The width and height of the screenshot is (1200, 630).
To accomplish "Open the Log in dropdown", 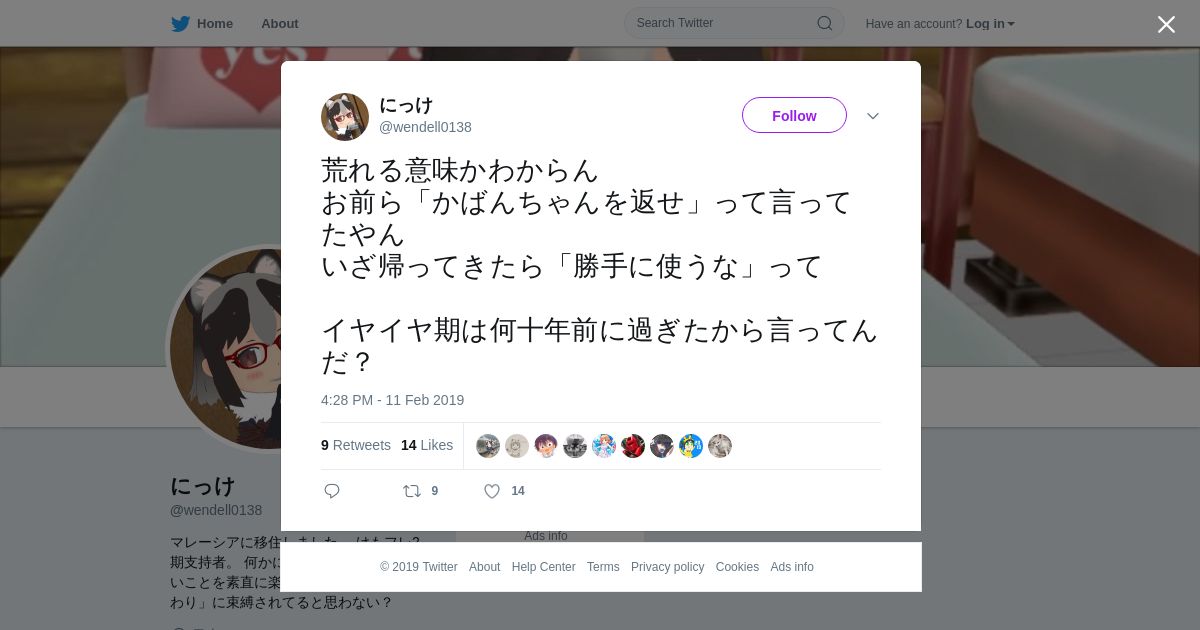I will [990, 24].
